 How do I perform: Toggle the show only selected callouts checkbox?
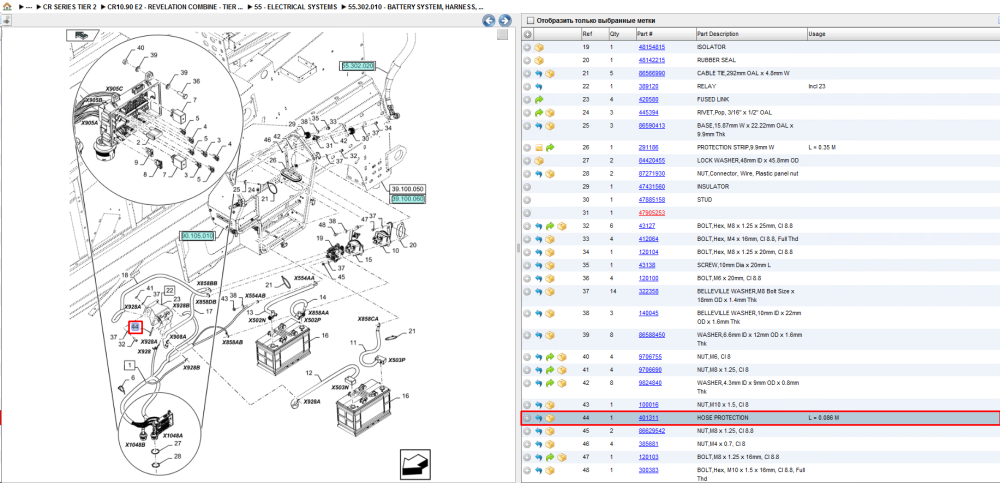click(529, 20)
